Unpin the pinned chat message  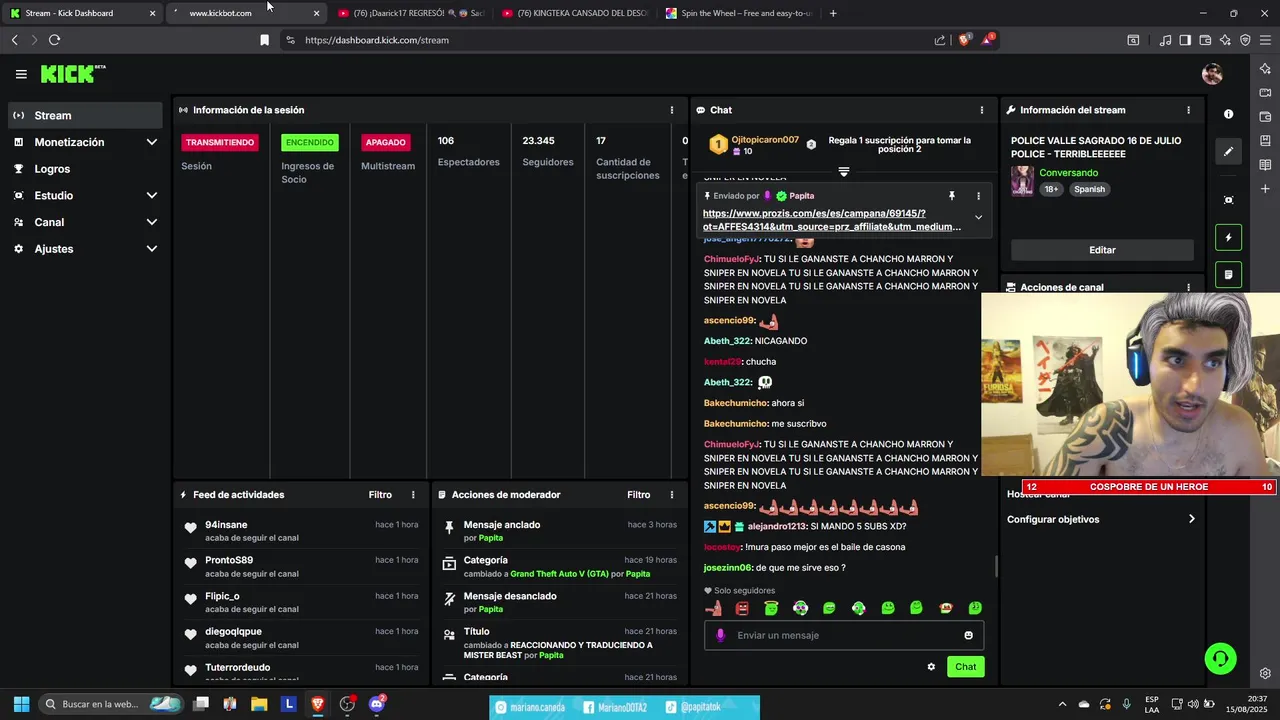952,196
